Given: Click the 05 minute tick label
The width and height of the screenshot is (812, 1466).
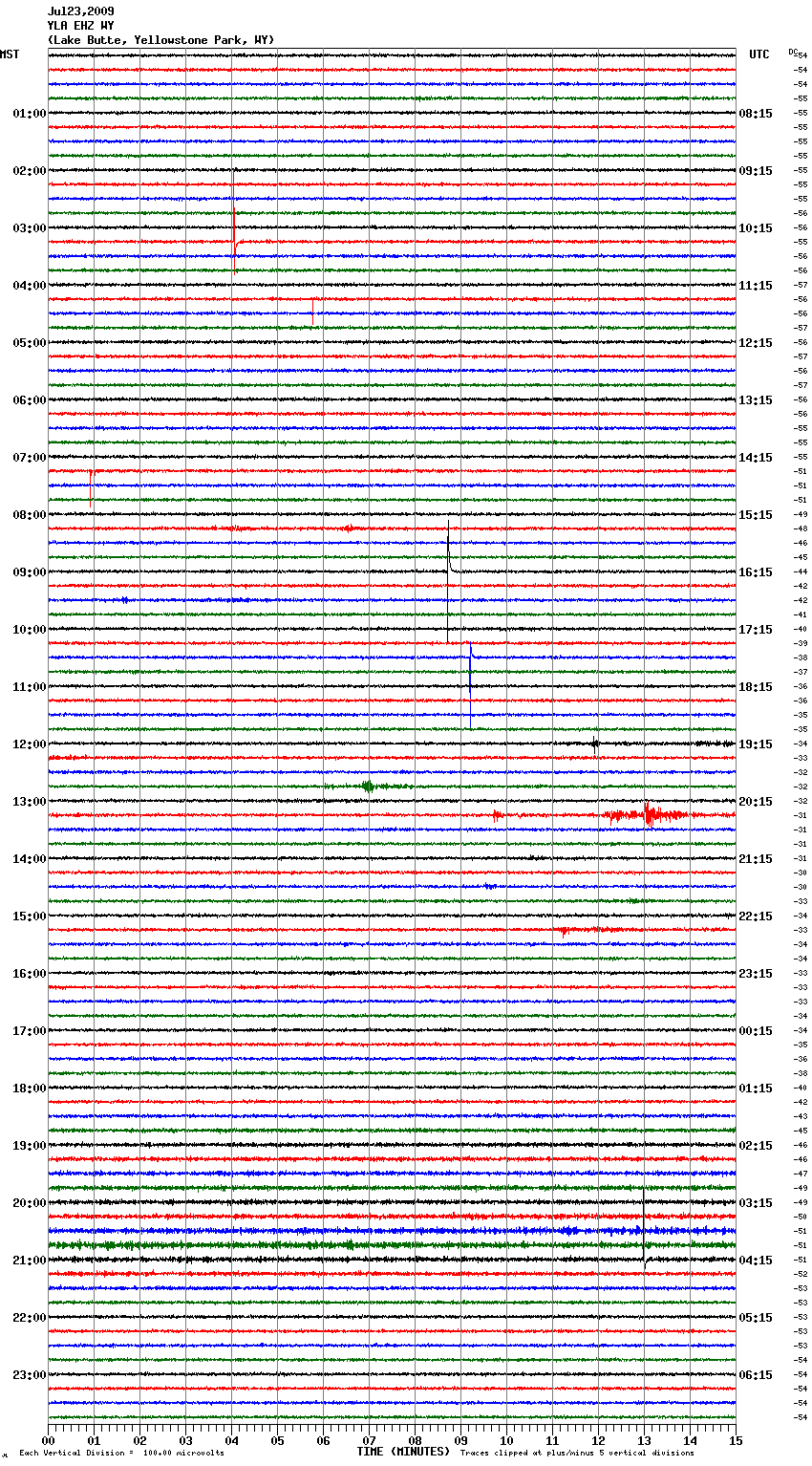Looking at the screenshot, I should (x=277, y=1440).
